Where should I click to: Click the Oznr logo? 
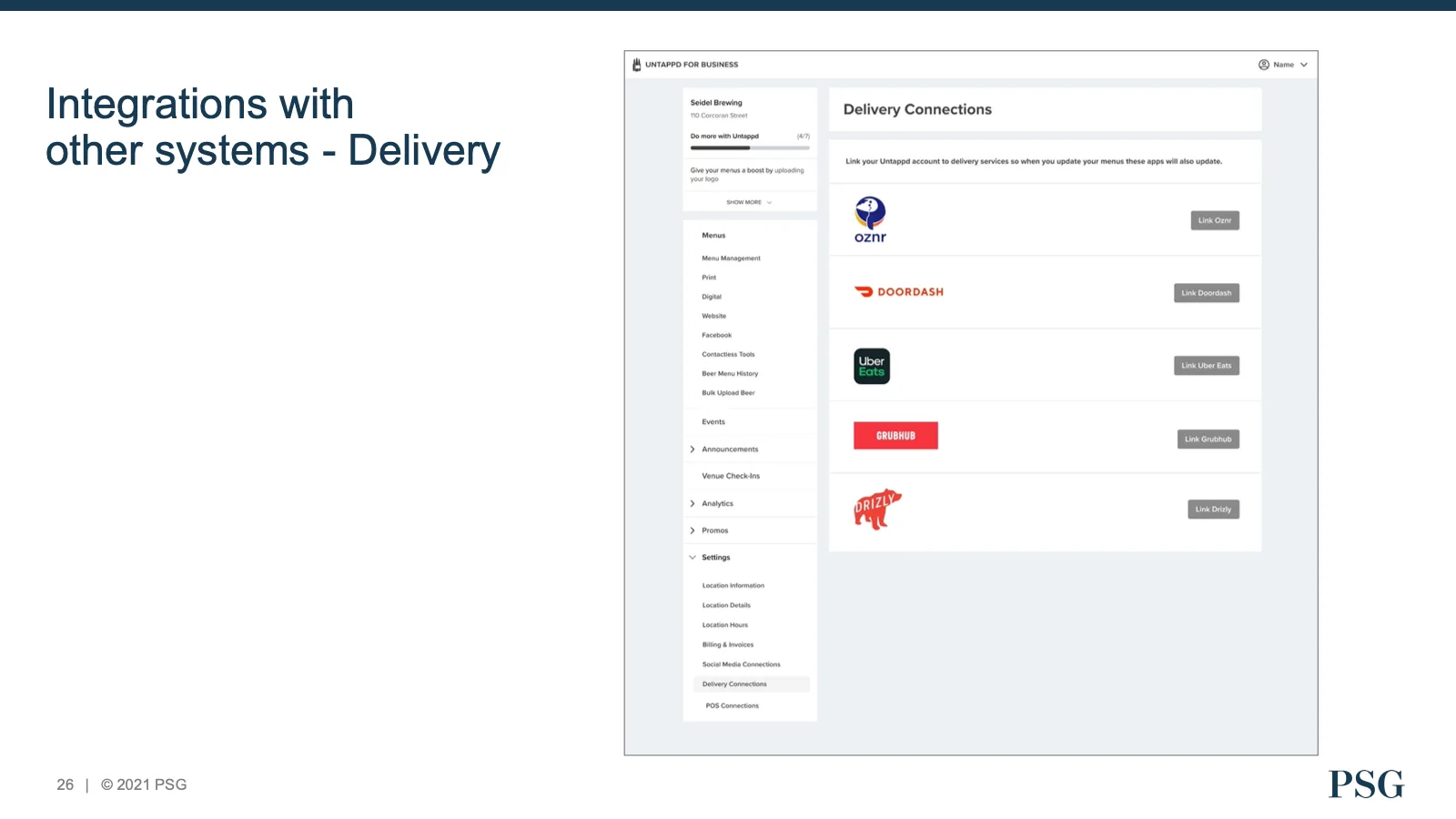870,219
